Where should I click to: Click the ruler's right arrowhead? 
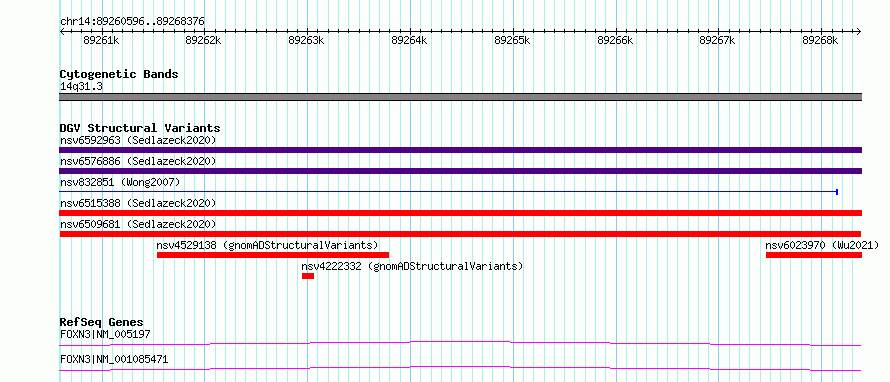click(x=858, y=32)
